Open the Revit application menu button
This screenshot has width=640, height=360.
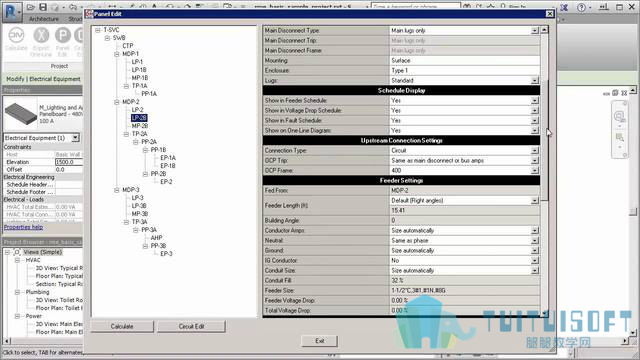coord(12,11)
